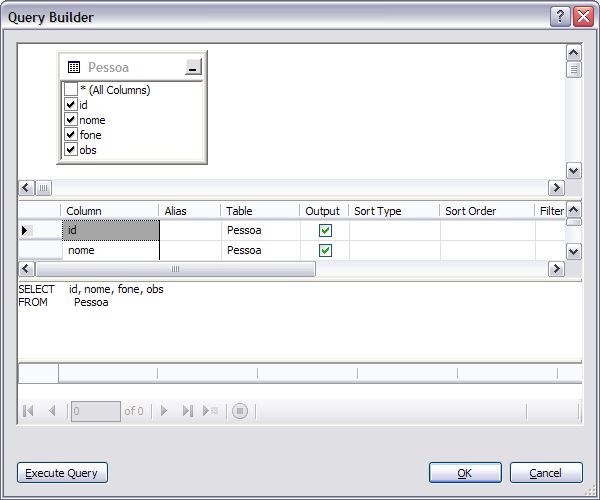Minimize the Pessoa table box
The width and height of the screenshot is (600, 500).
[x=193, y=67]
